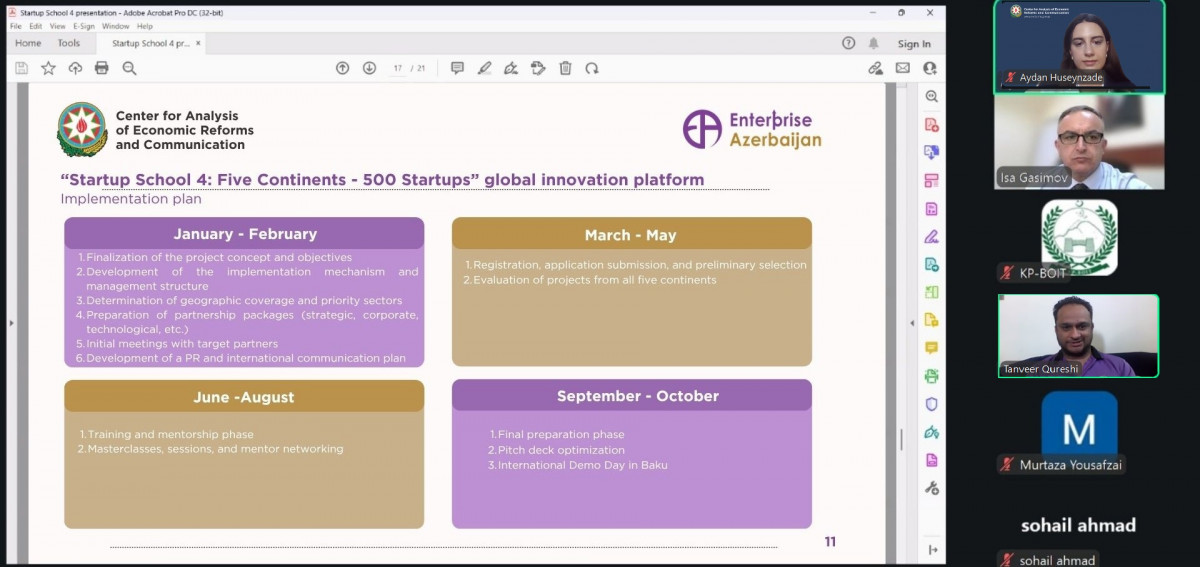Select the stamp tool in the toolbar
Screen dimensions: 1200x567
538,68
